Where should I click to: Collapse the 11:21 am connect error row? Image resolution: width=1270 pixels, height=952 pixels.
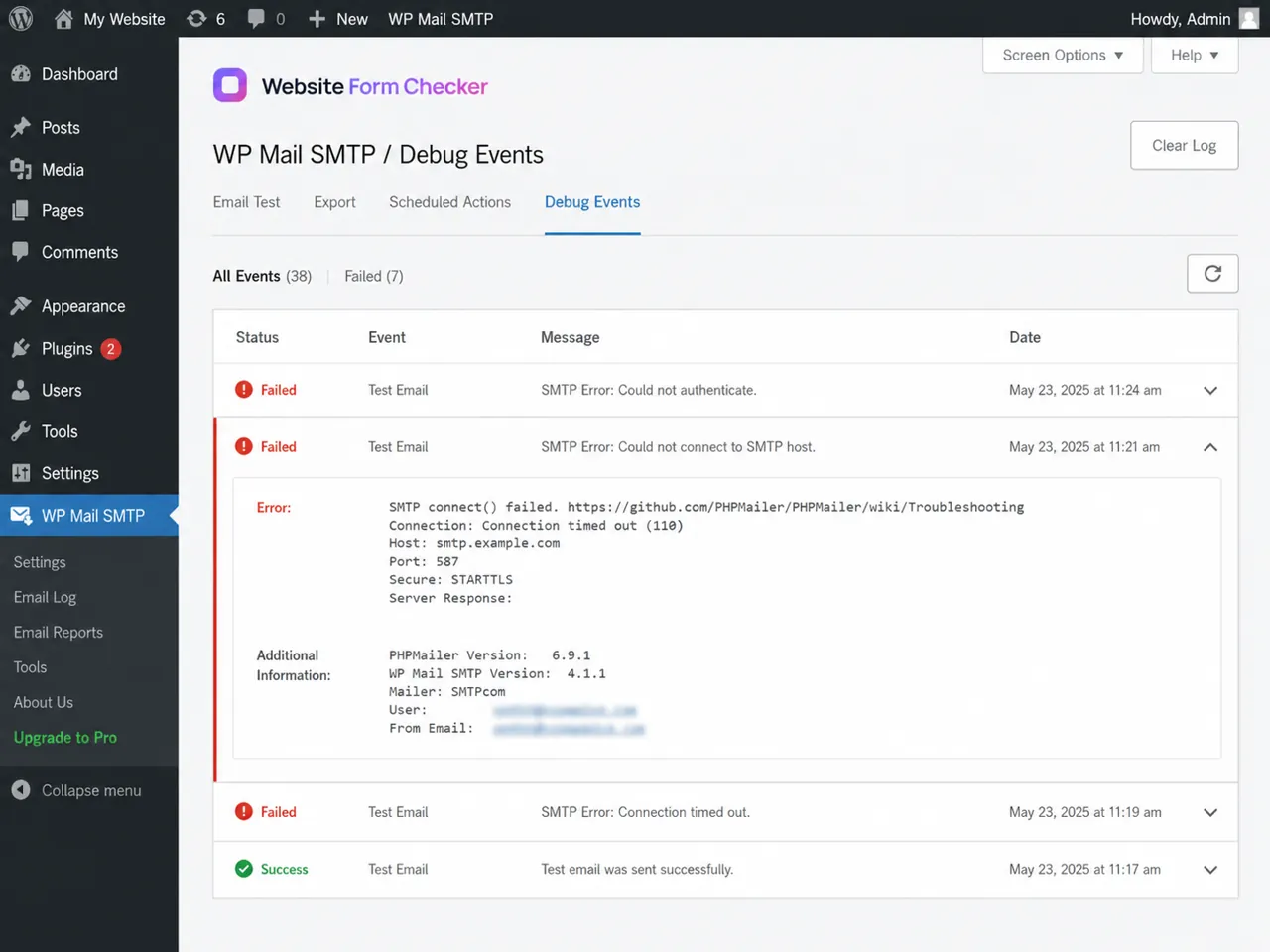point(1210,447)
